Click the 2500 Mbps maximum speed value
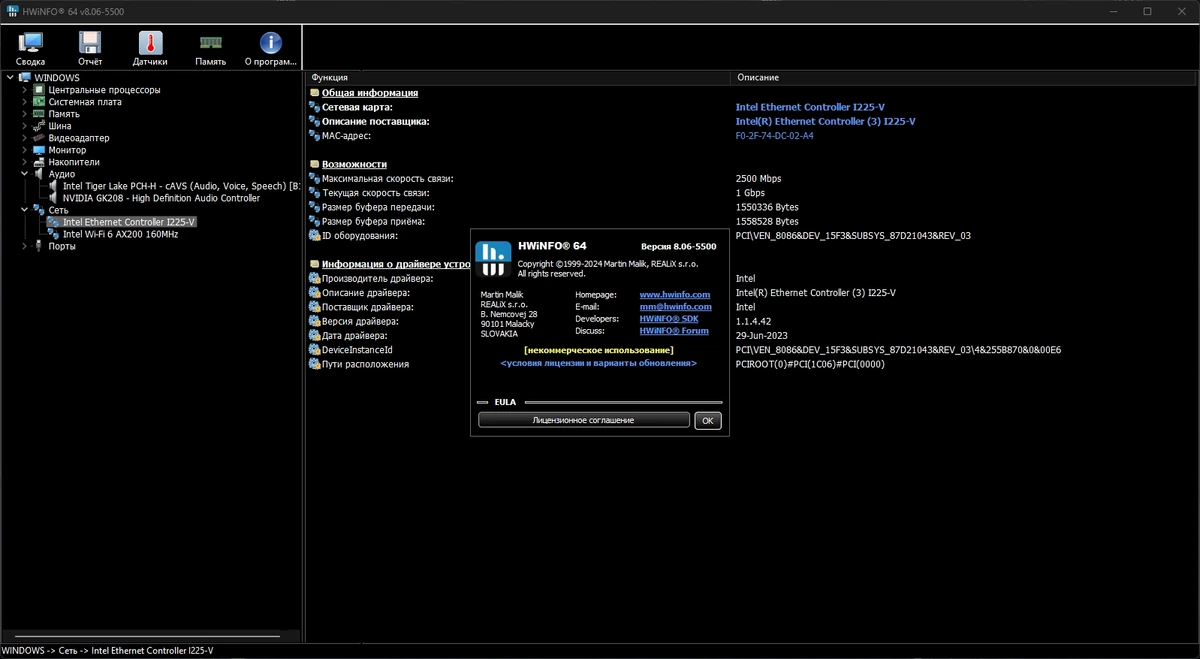The width and height of the screenshot is (1200, 659). tap(759, 179)
